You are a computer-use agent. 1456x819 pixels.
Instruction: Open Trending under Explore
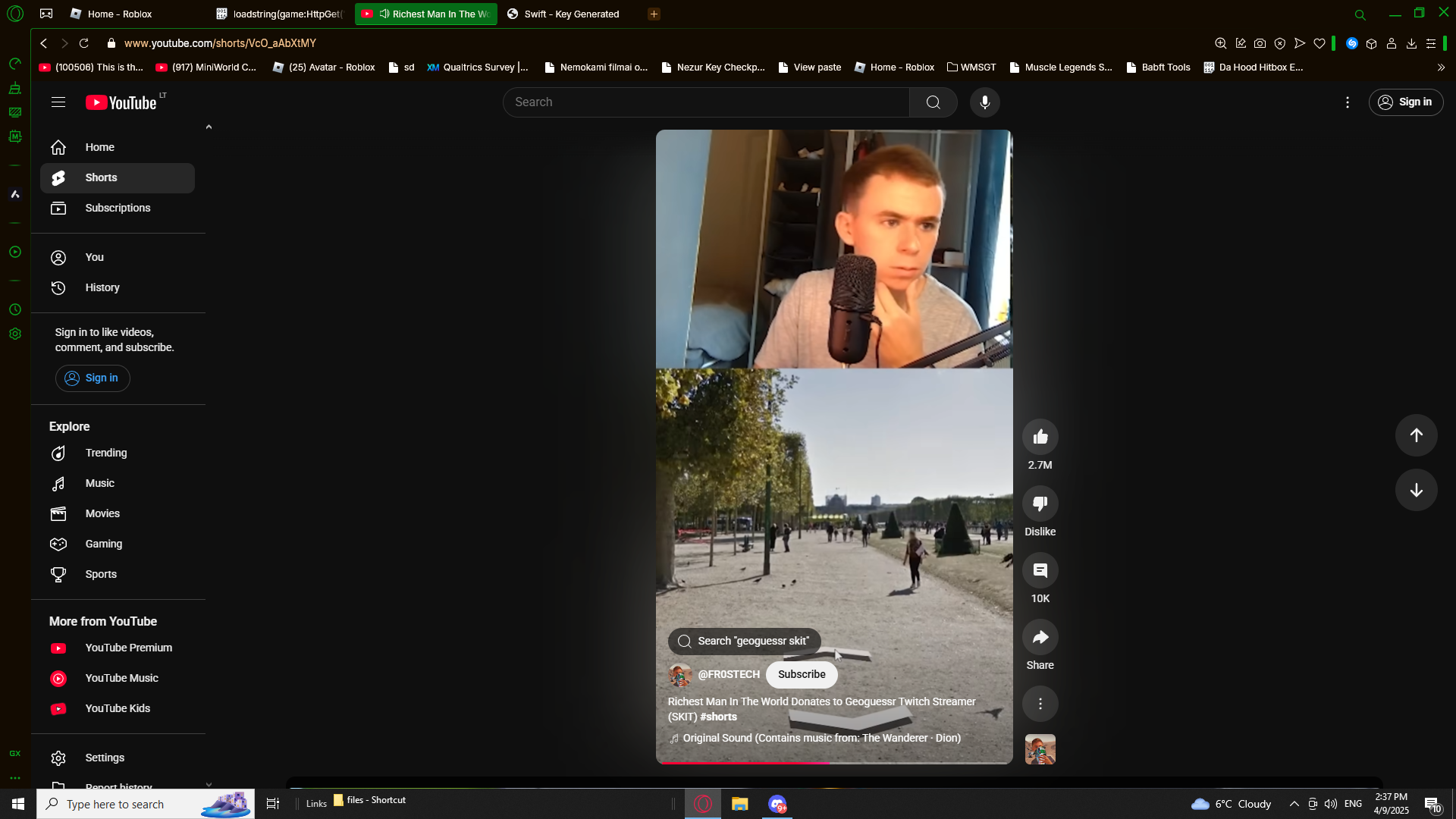(x=118, y=453)
